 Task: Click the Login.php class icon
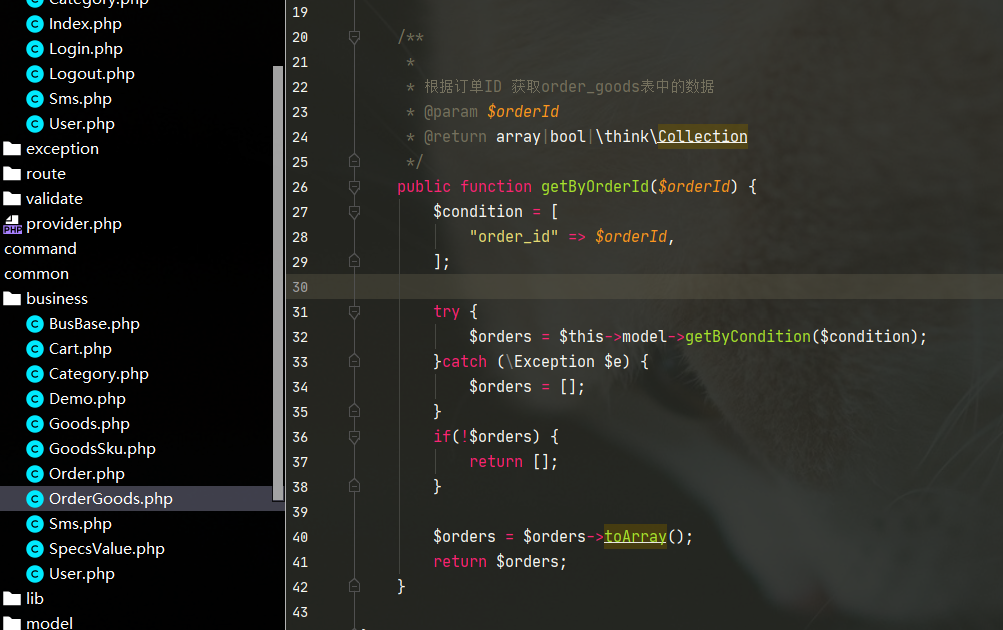(35, 49)
